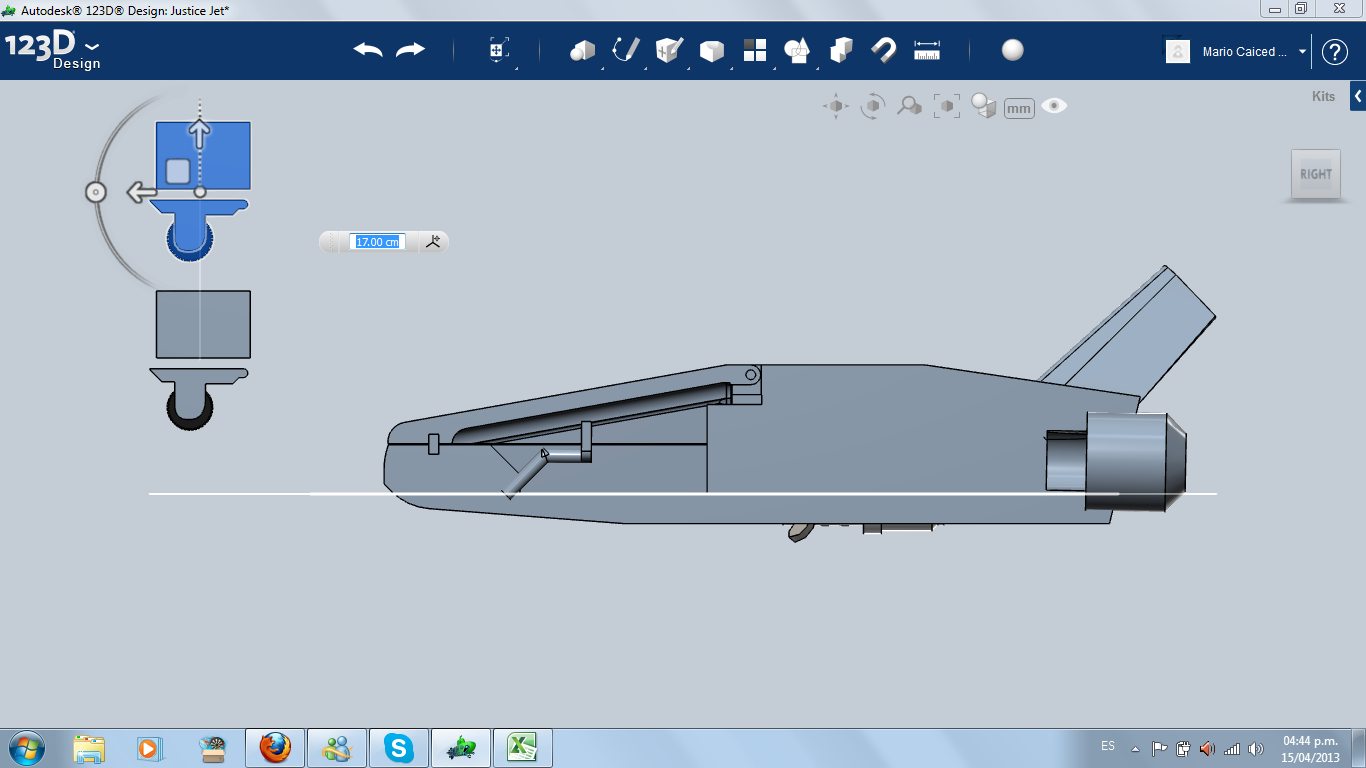This screenshot has width=1366, height=768.
Task: Open the Material sphere tool
Action: pos(1013,50)
